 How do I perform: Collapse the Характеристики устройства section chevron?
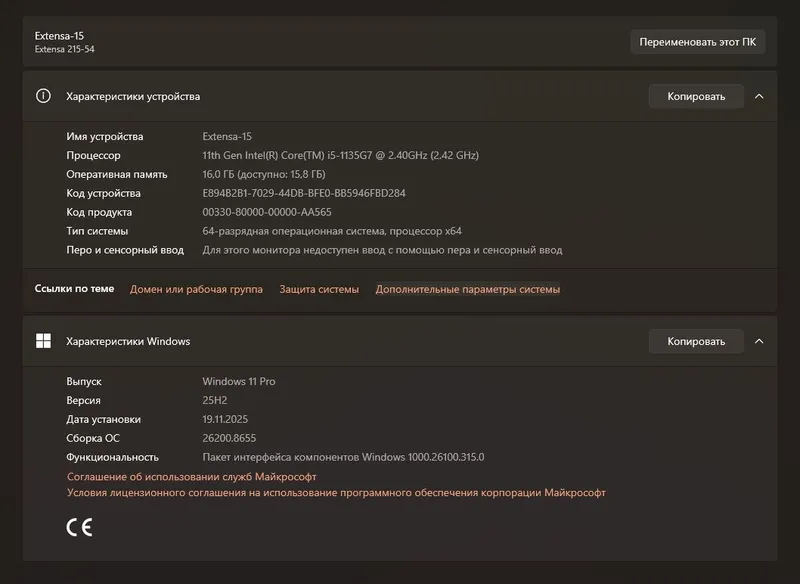pos(759,96)
